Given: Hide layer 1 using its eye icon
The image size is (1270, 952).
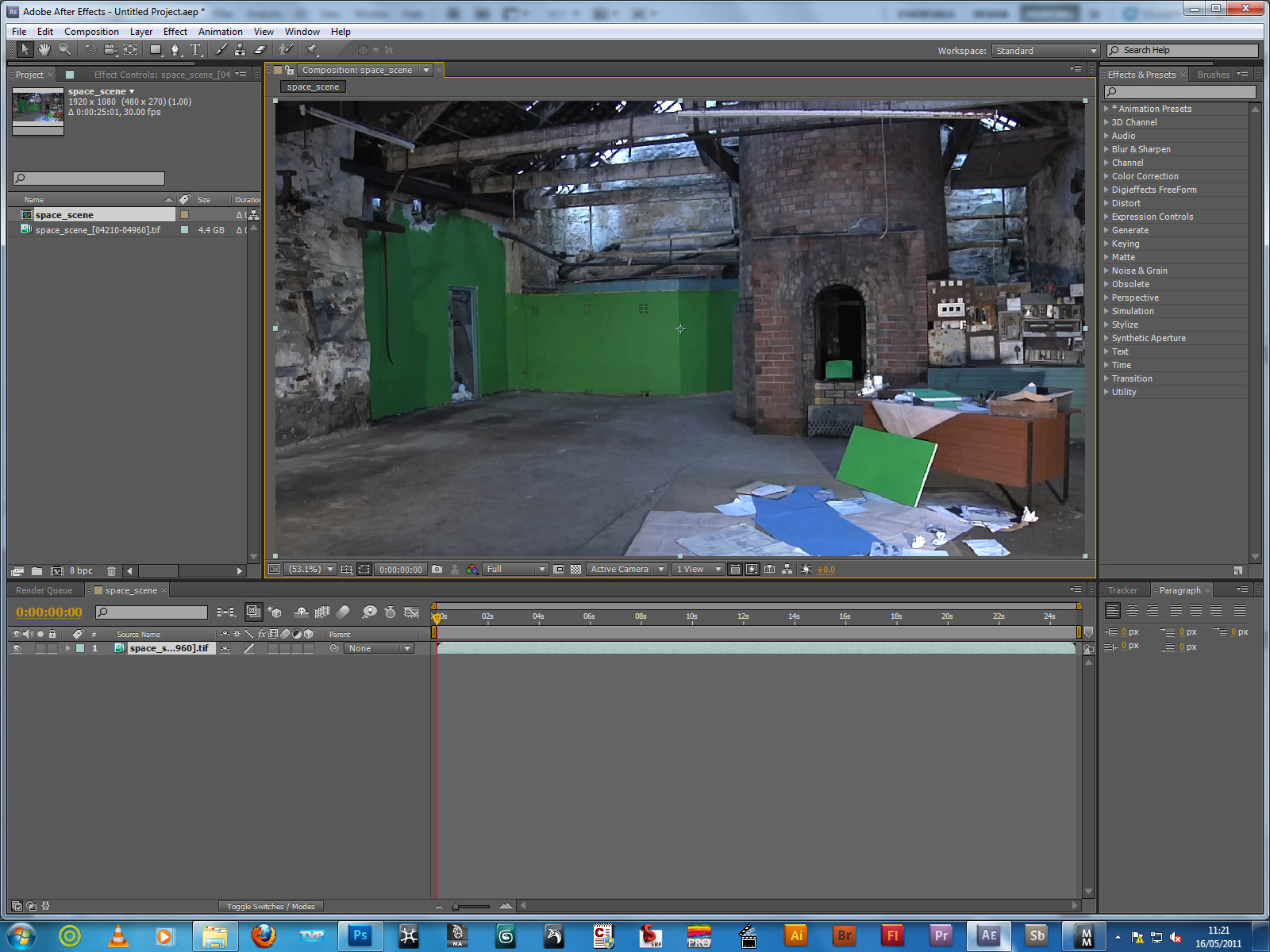Looking at the screenshot, I should (x=17, y=649).
